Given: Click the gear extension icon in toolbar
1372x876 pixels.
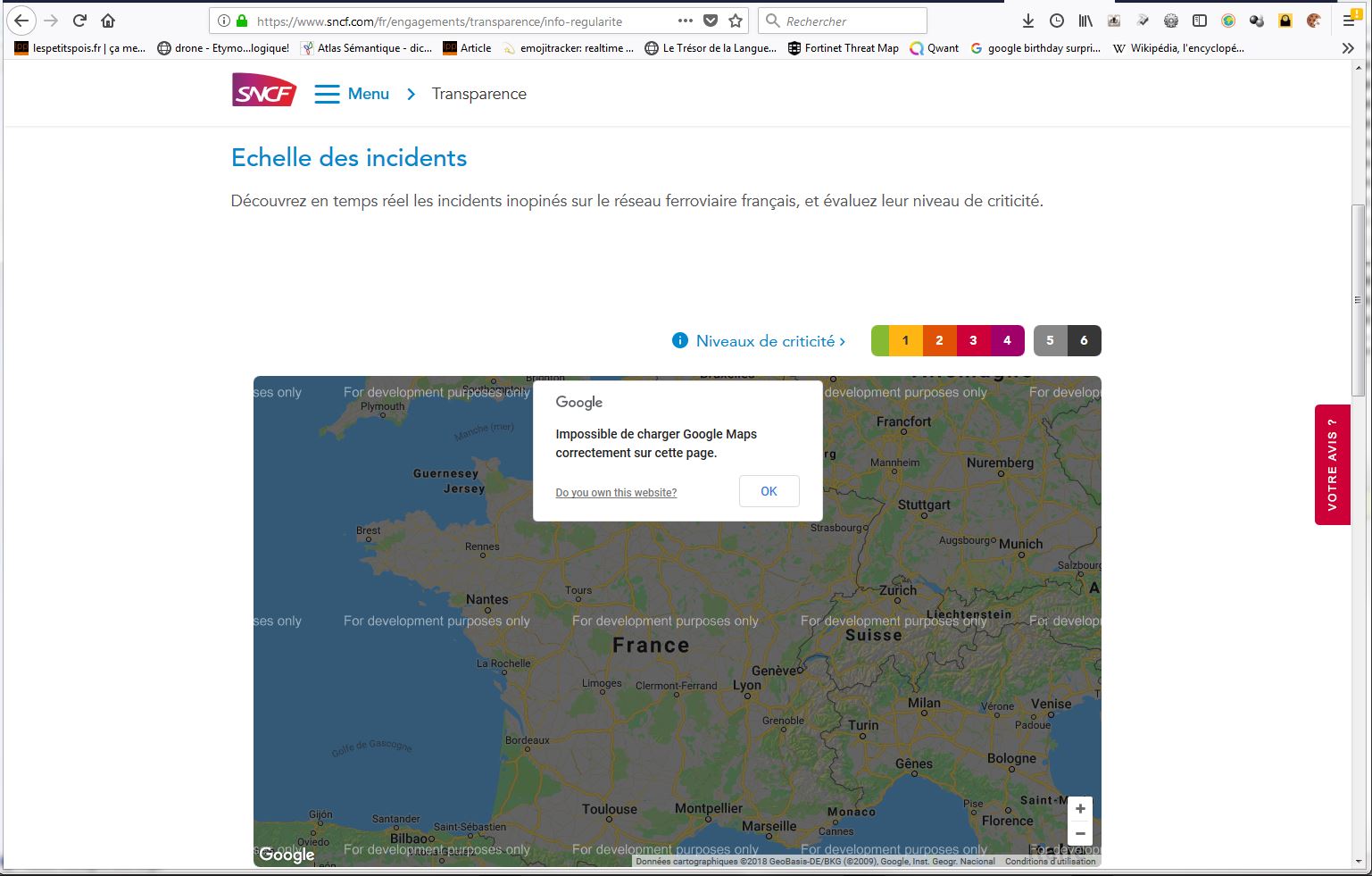Looking at the screenshot, I should pyautogui.click(x=1171, y=21).
